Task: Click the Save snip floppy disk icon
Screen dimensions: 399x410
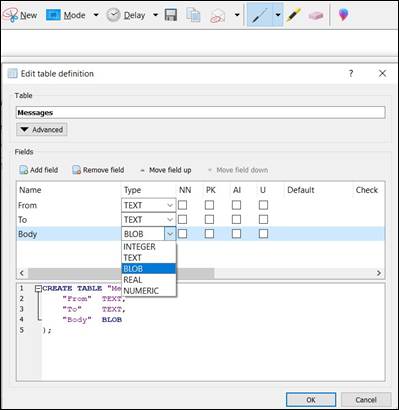Action: click(x=171, y=15)
